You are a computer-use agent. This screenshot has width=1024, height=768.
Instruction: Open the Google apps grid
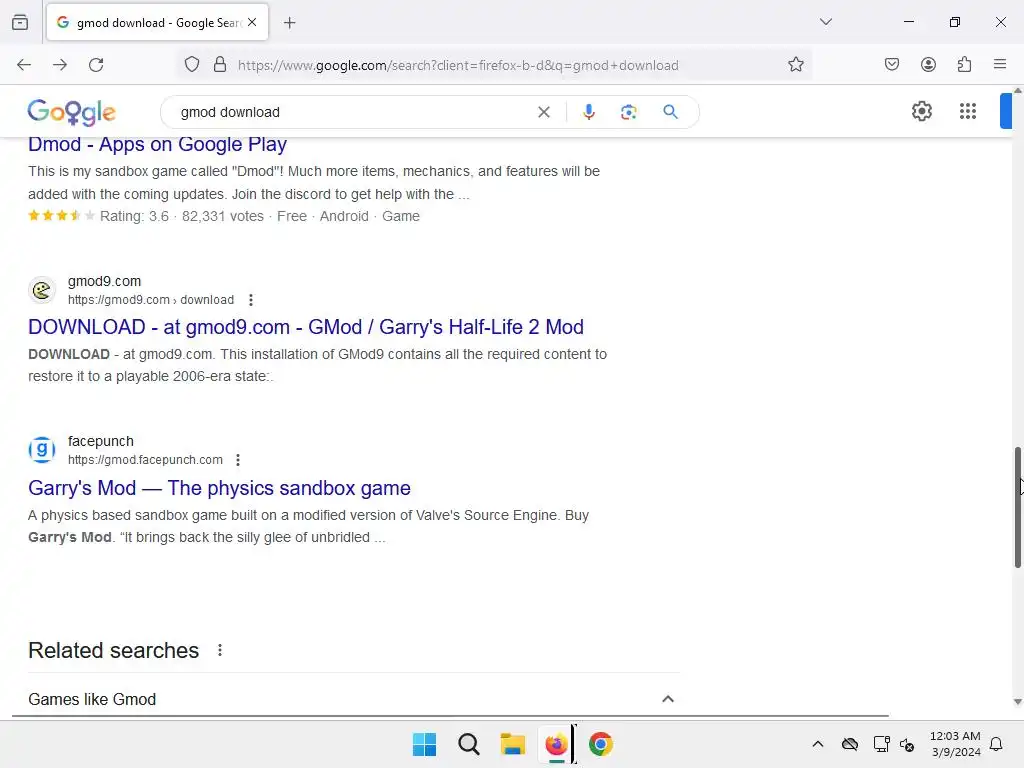[968, 111]
